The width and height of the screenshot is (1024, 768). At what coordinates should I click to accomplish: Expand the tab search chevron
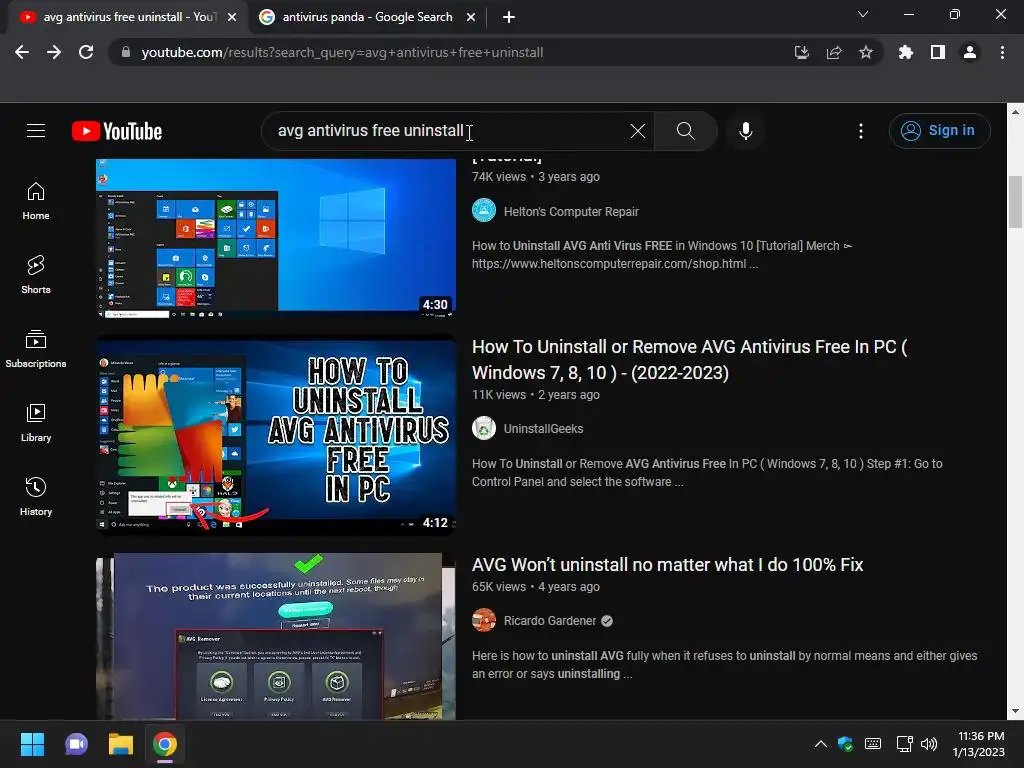point(863,14)
